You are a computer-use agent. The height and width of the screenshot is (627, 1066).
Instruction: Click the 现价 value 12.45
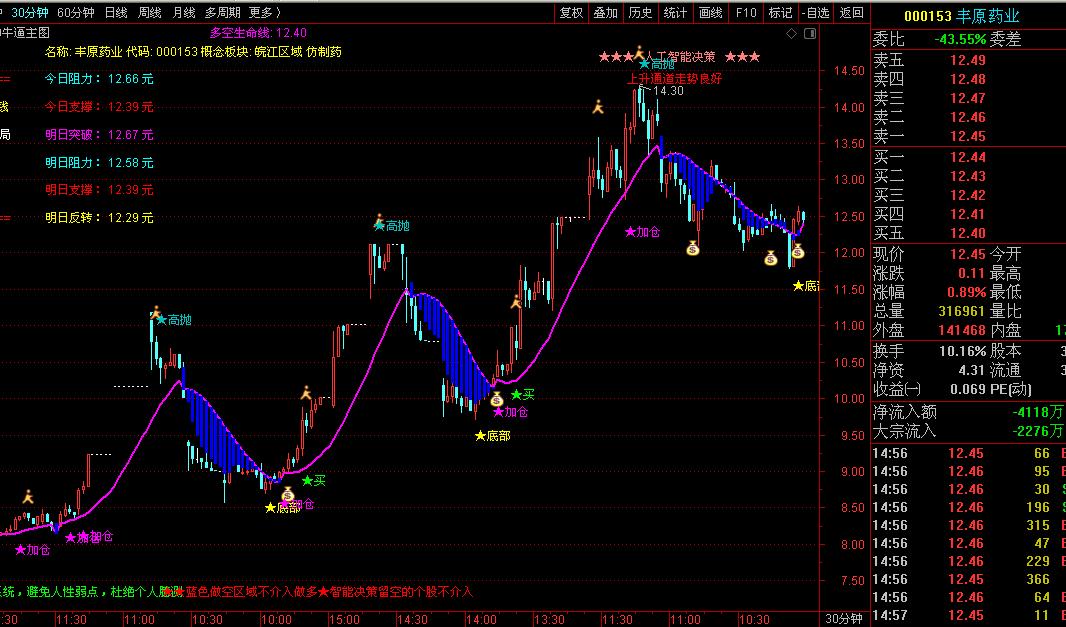coord(967,254)
